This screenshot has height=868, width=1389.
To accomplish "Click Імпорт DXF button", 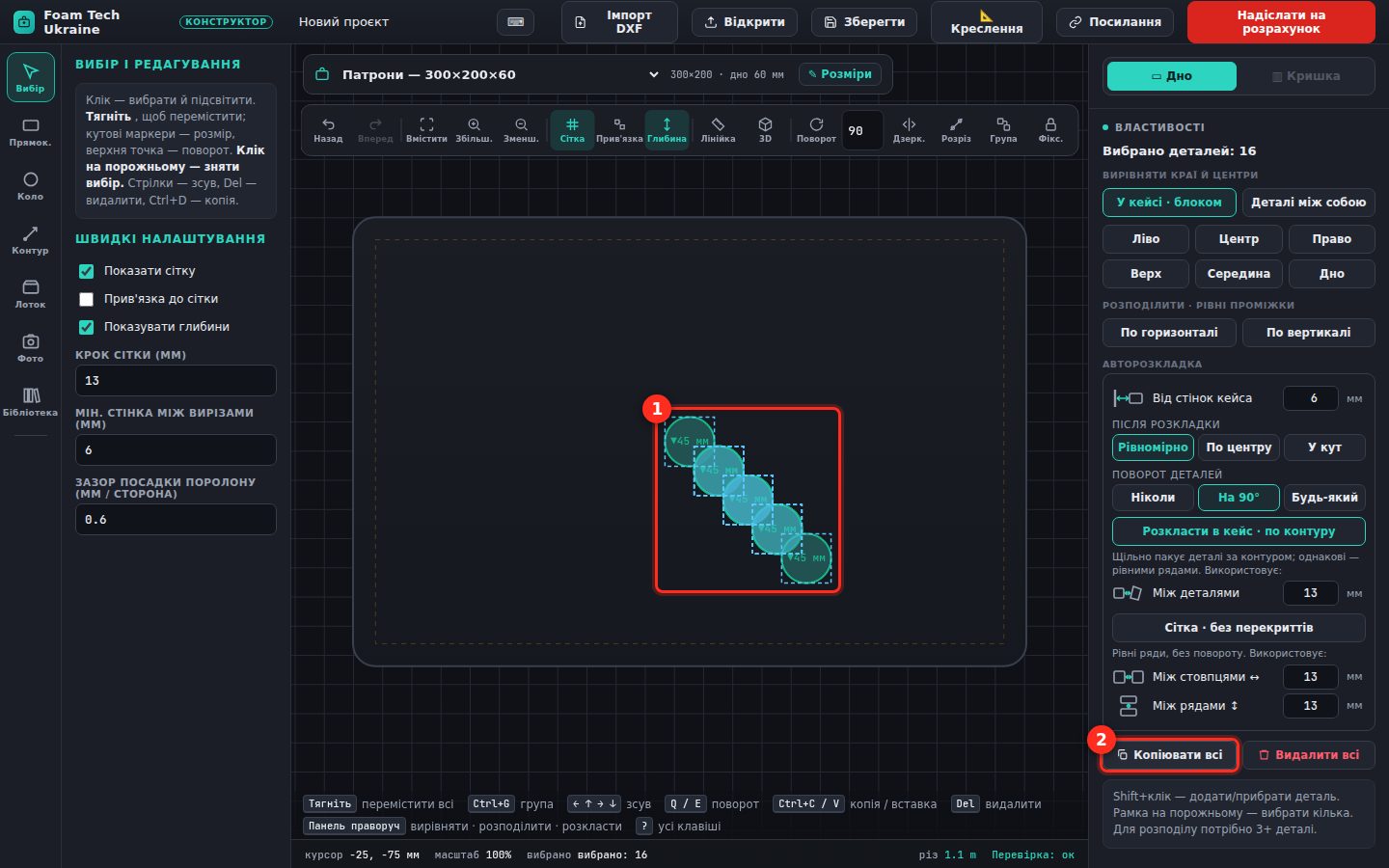I will pyautogui.click(x=619, y=22).
